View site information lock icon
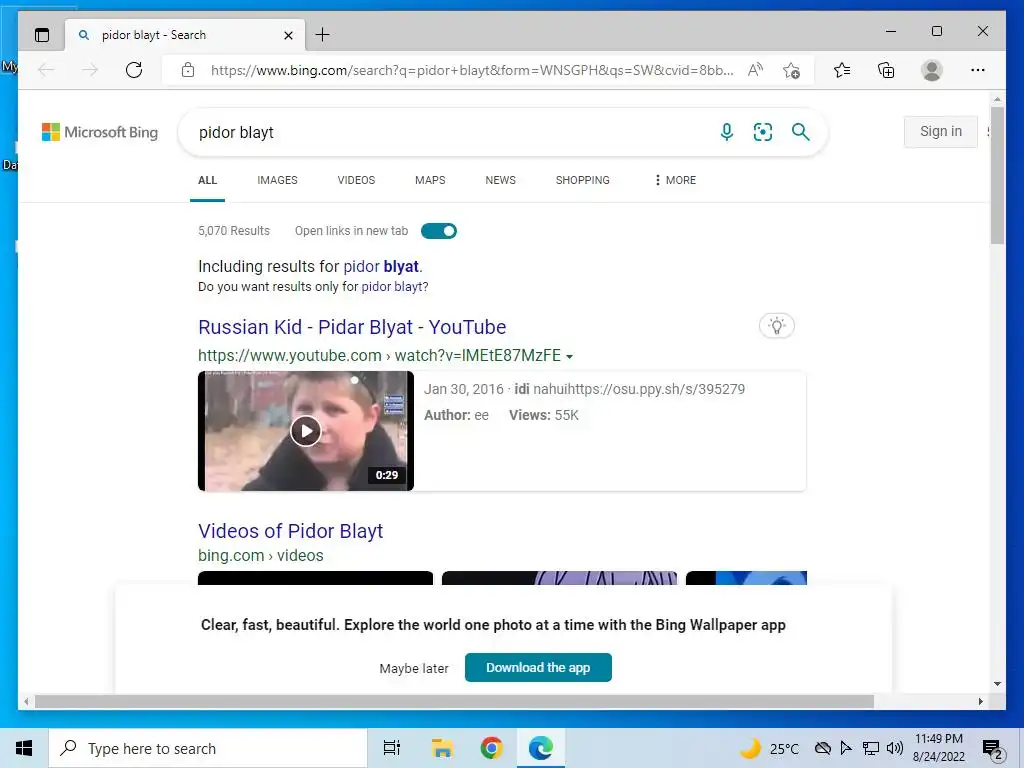Image resolution: width=1024 pixels, height=768 pixels. (188, 70)
